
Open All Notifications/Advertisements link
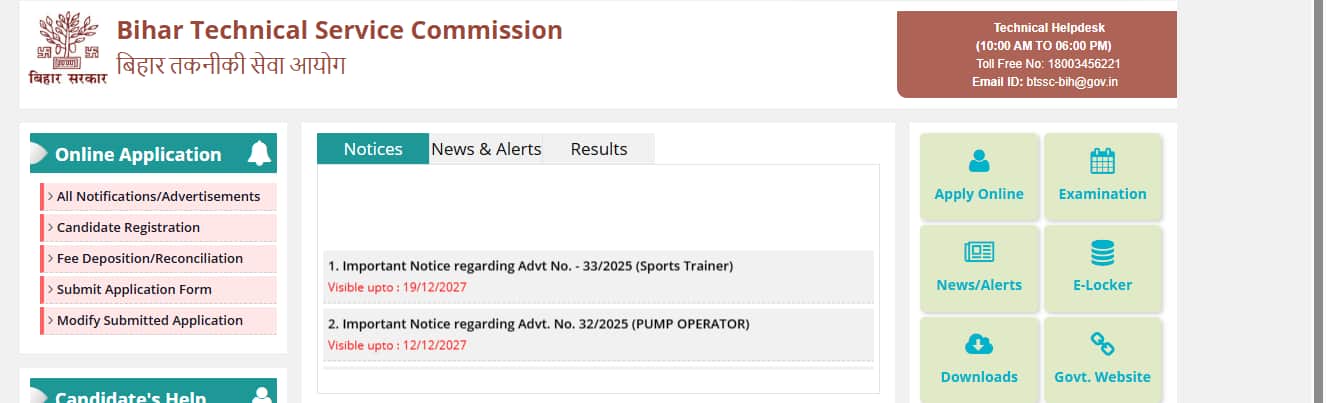coord(158,197)
